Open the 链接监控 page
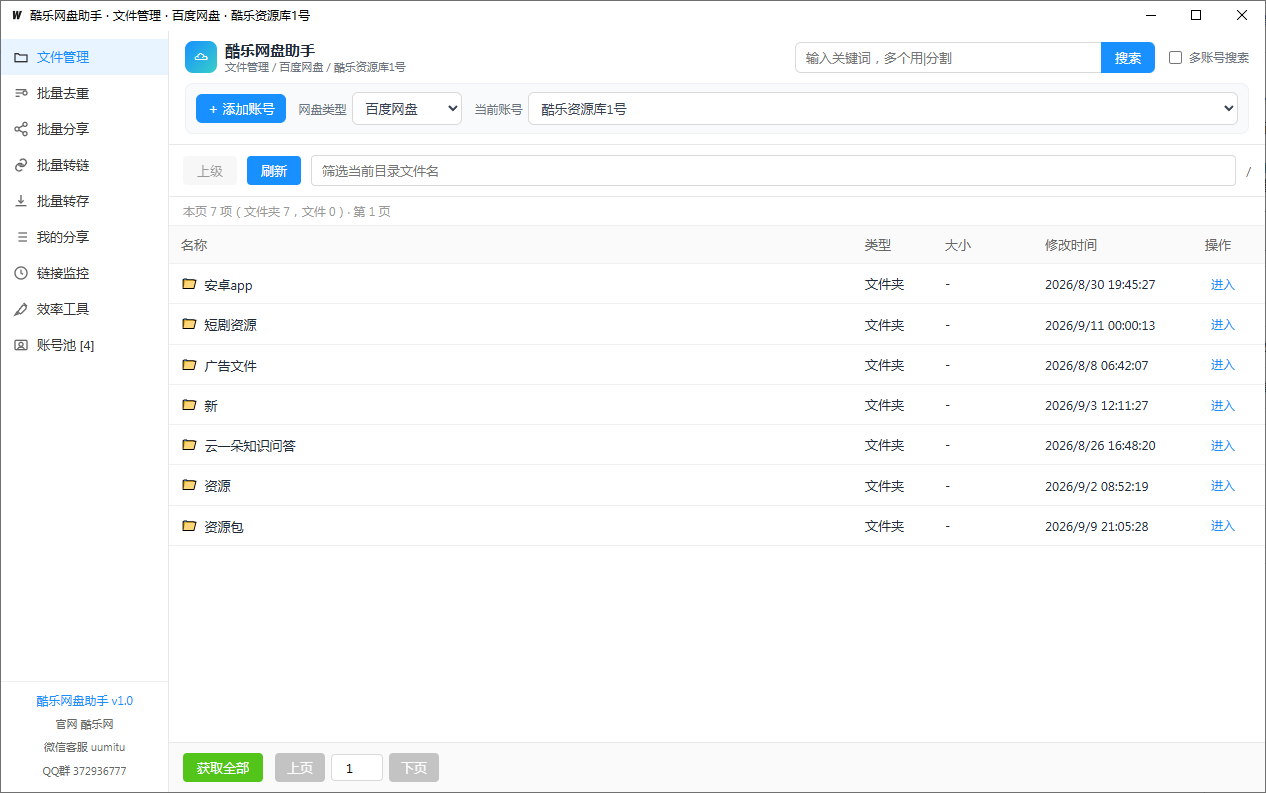The height and width of the screenshot is (793, 1266). (x=84, y=273)
